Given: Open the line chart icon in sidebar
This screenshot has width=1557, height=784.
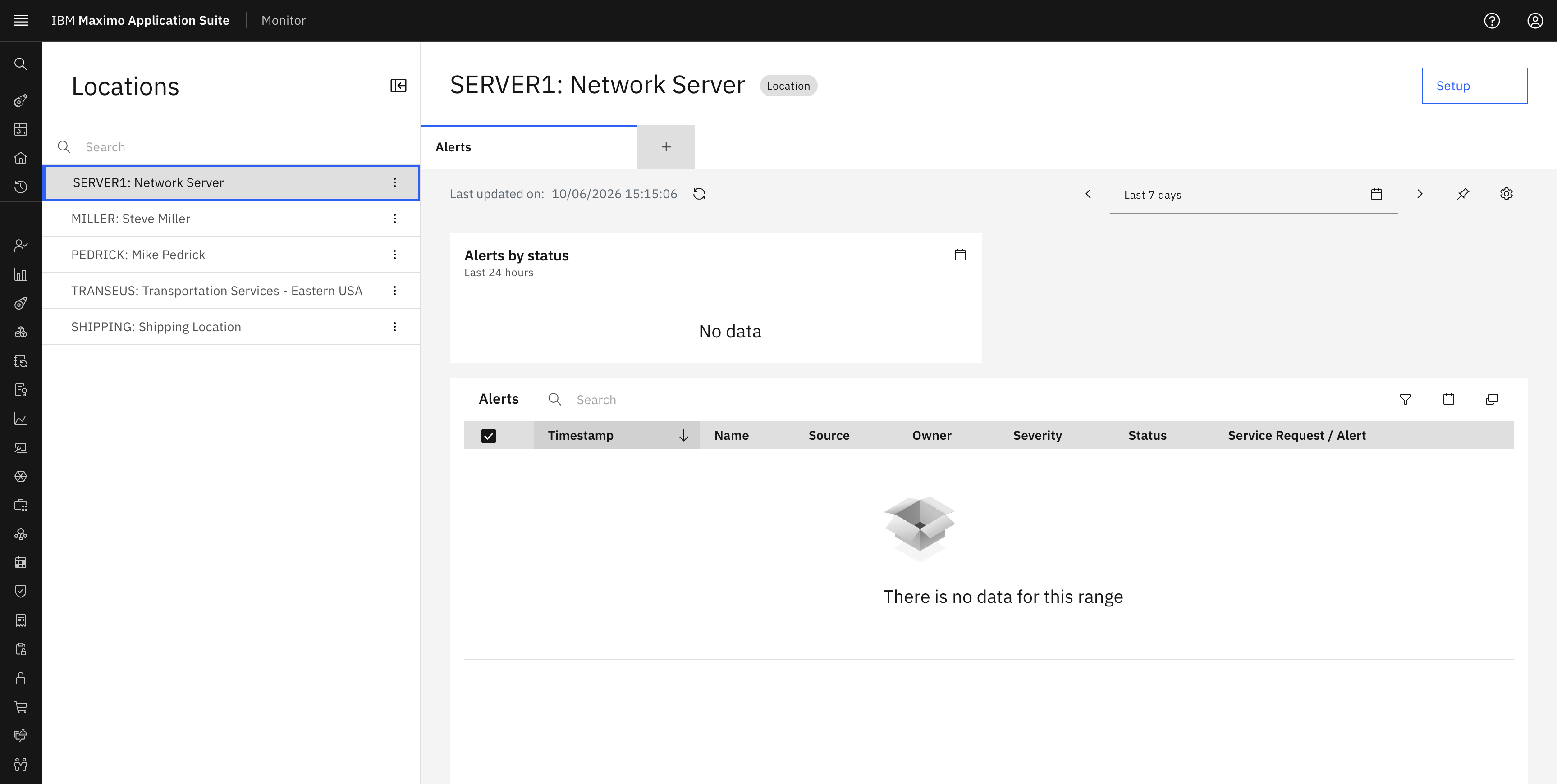Looking at the screenshot, I should tap(21, 419).
